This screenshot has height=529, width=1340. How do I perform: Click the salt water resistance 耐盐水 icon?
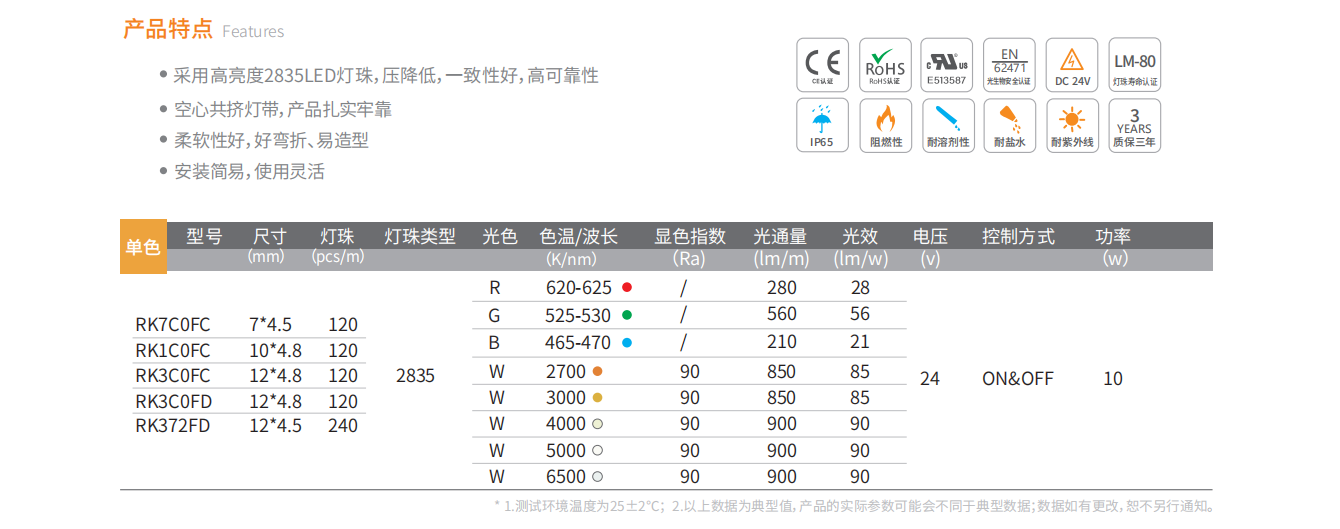coord(1009,125)
